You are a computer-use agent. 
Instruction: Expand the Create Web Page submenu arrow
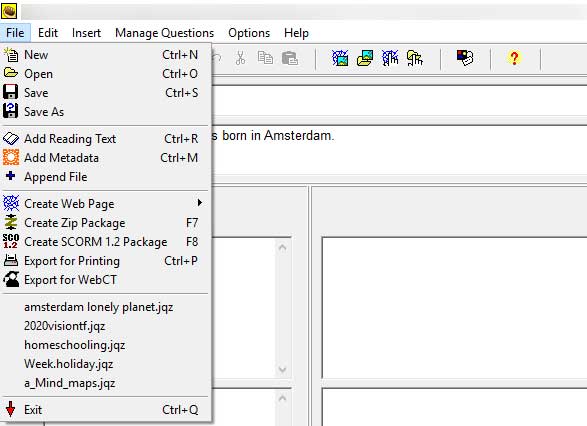200,203
